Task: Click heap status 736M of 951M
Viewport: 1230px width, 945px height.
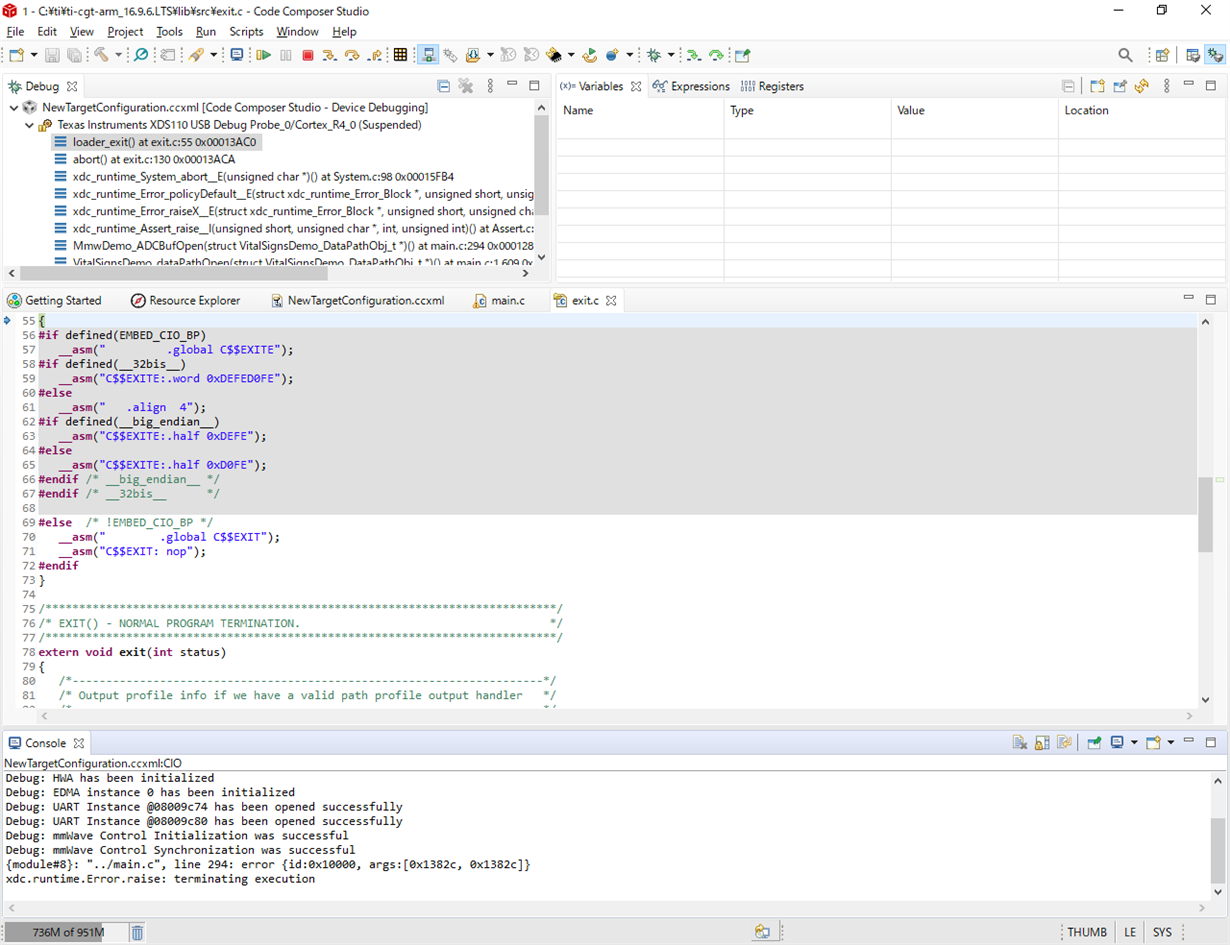Action: coord(67,932)
